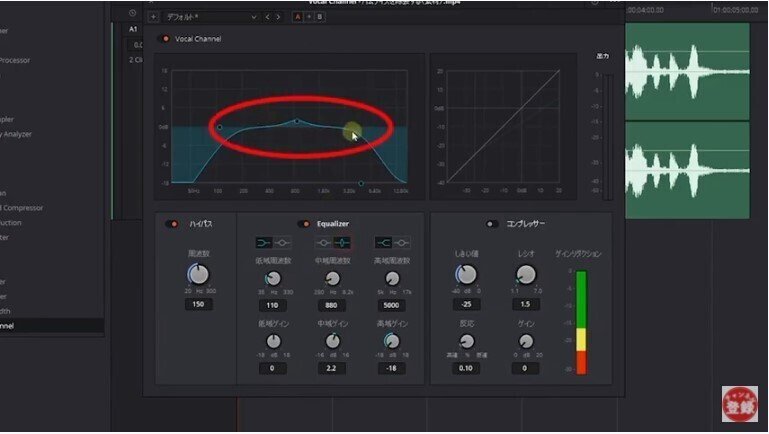The width and height of the screenshot is (769, 434).
Task: Click the high band gain knob
Action: pyautogui.click(x=392, y=341)
